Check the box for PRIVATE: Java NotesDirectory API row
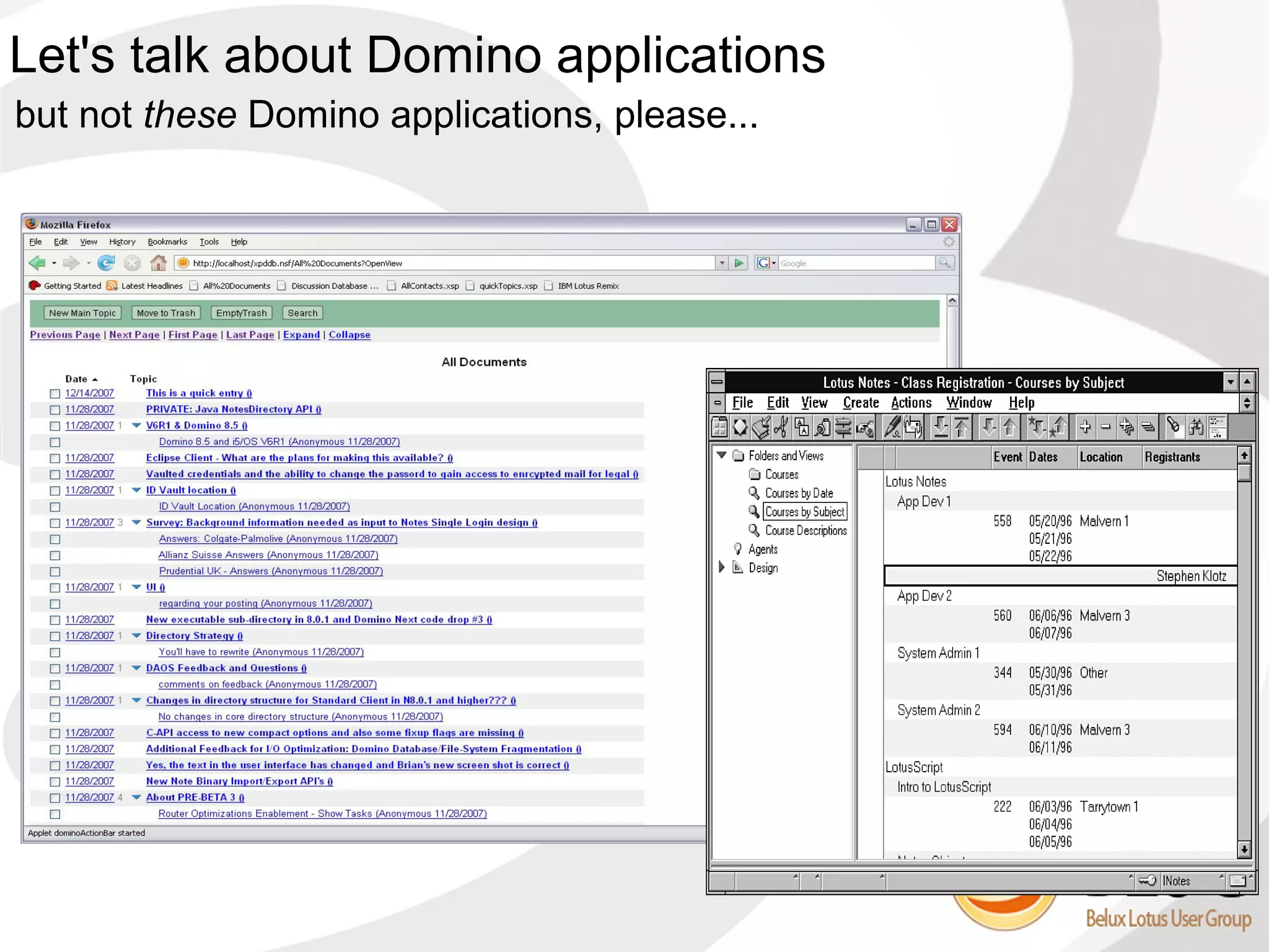The height and width of the screenshot is (952, 1269). (x=55, y=409)
